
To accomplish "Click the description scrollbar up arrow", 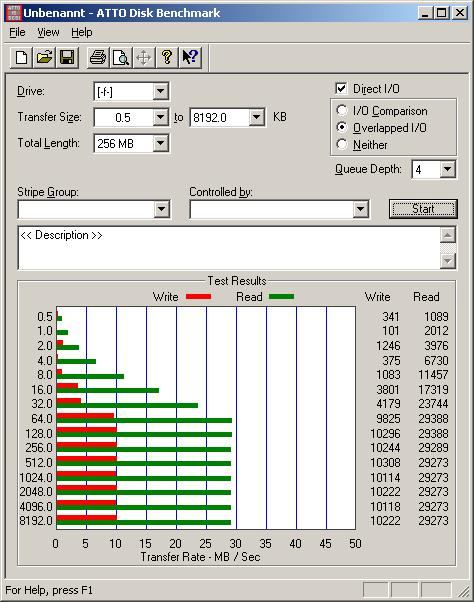I will (448, 235).
